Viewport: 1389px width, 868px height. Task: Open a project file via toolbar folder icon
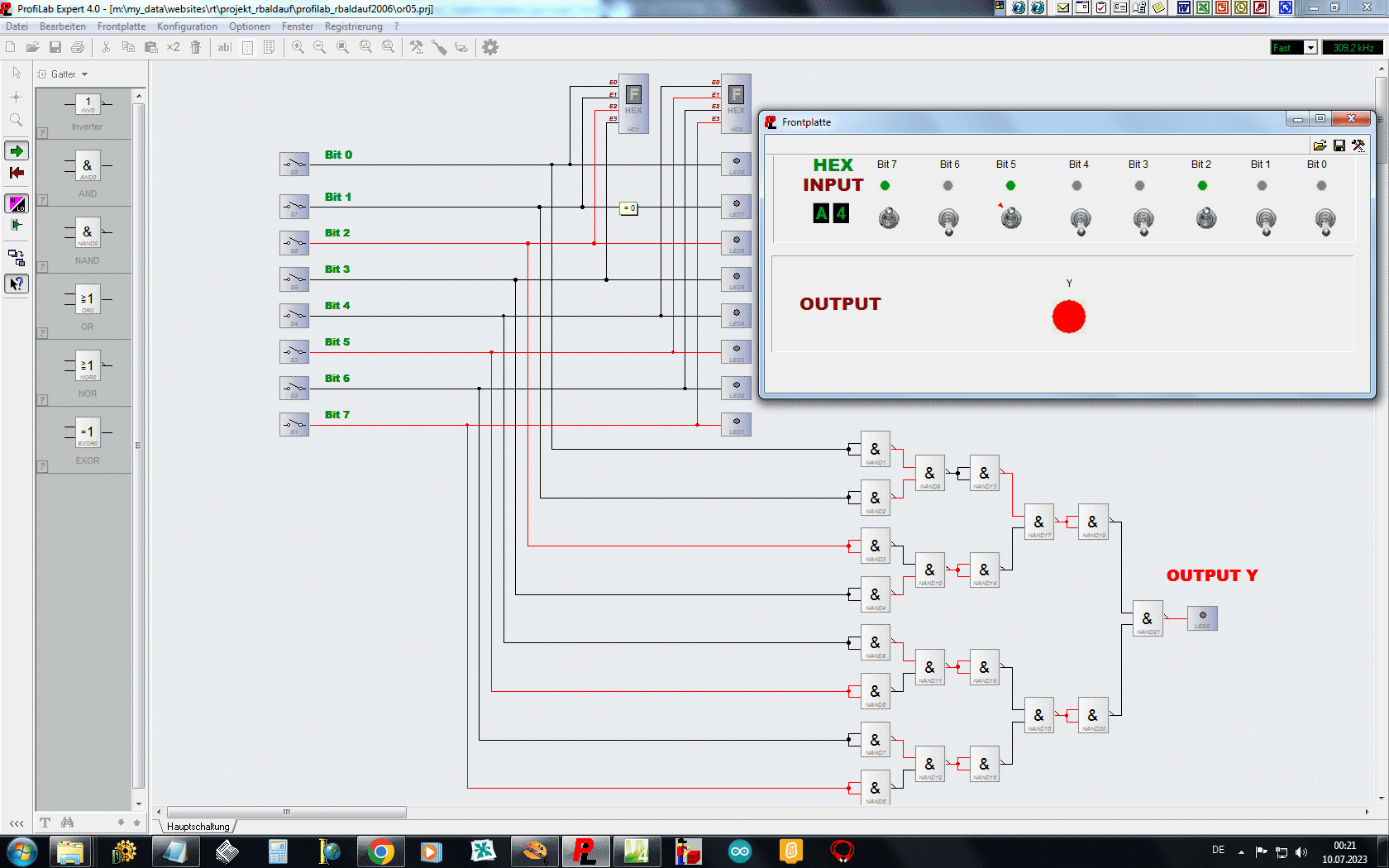(x=33, y=47)
